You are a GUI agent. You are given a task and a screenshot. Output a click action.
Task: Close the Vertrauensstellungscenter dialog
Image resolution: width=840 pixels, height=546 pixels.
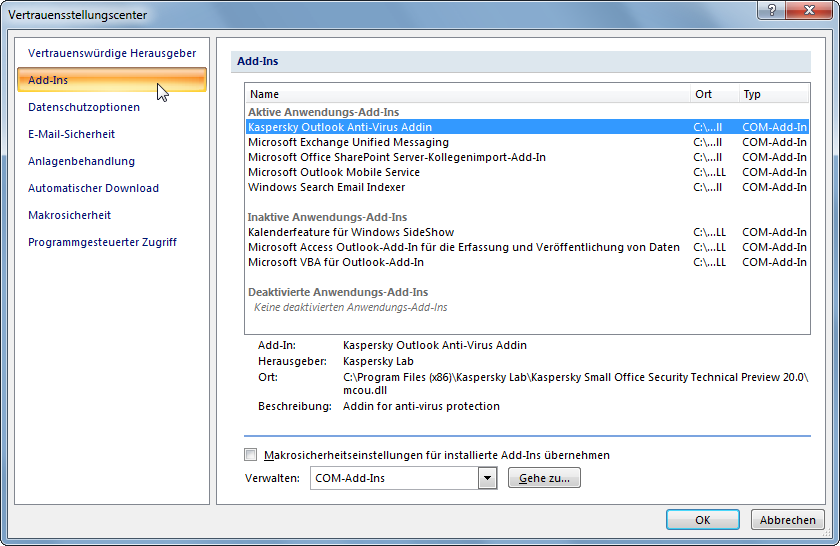click(808, 10)
